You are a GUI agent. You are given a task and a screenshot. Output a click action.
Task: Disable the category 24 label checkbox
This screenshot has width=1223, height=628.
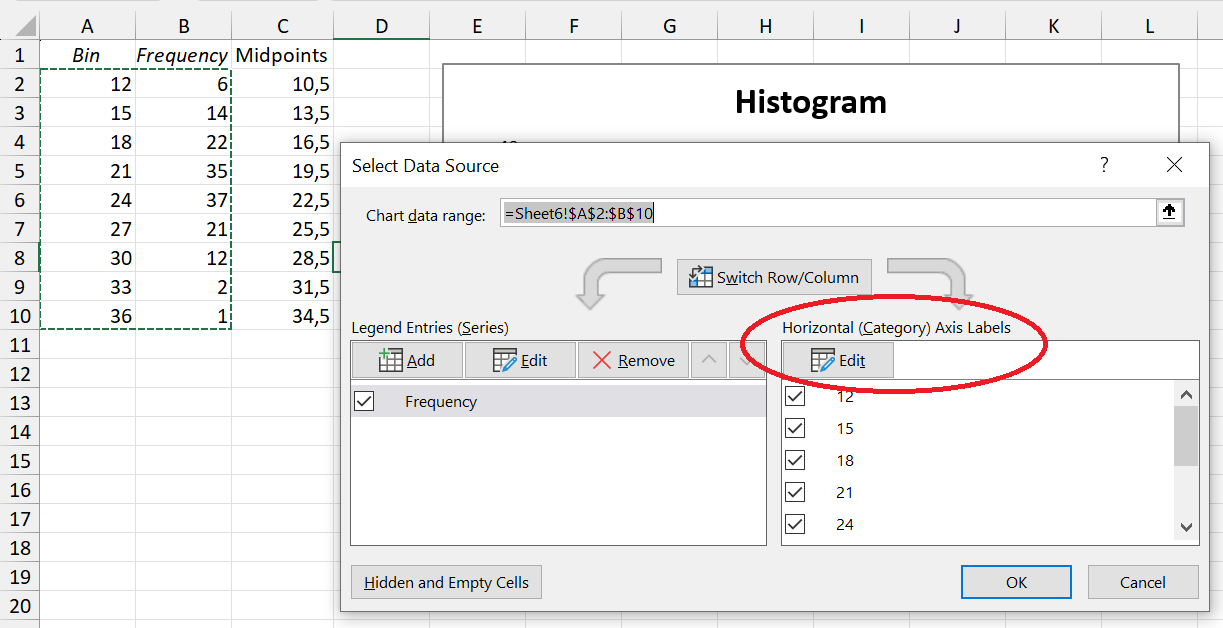click(795, 524)
